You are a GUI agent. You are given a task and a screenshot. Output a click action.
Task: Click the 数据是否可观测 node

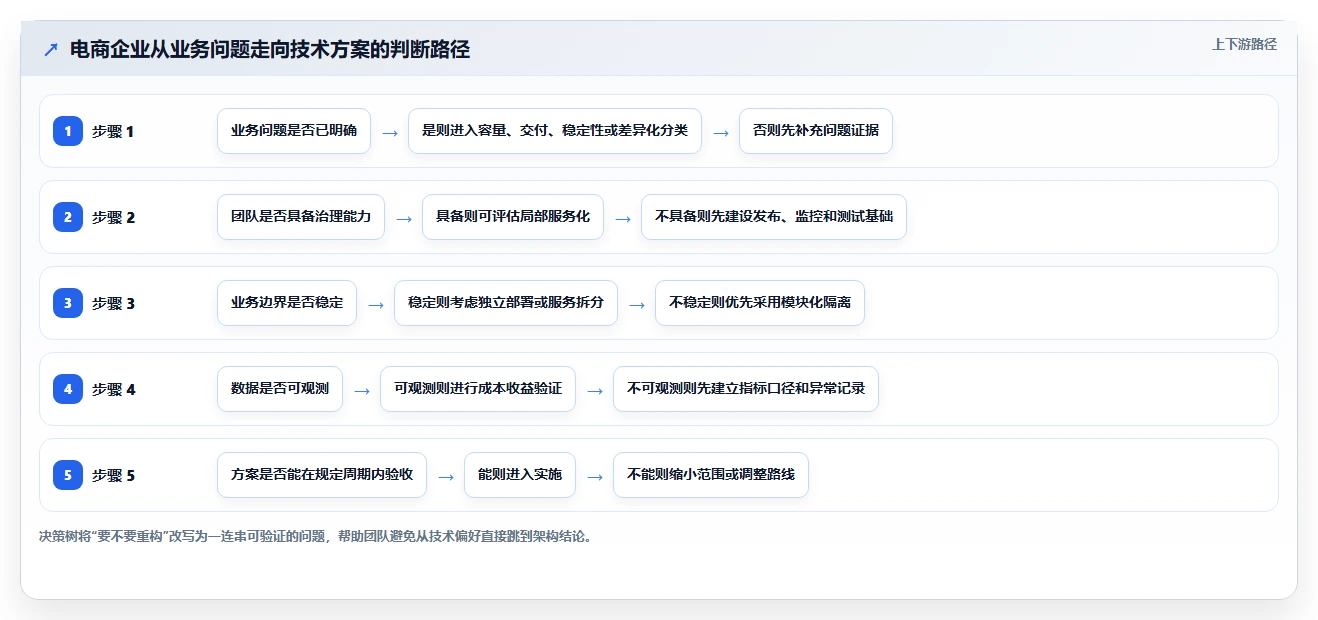pyautogui.click(x=280, y=389)
